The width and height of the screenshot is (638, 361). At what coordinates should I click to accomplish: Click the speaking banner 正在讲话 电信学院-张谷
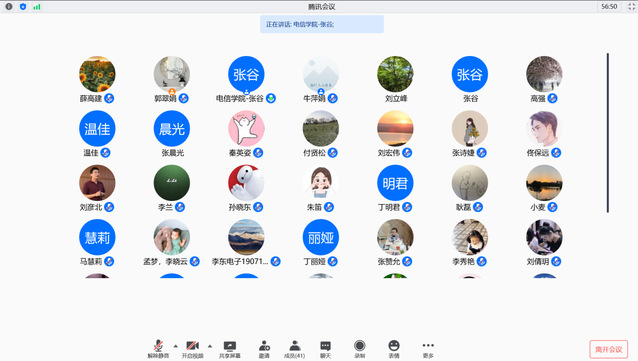[322, 24]
